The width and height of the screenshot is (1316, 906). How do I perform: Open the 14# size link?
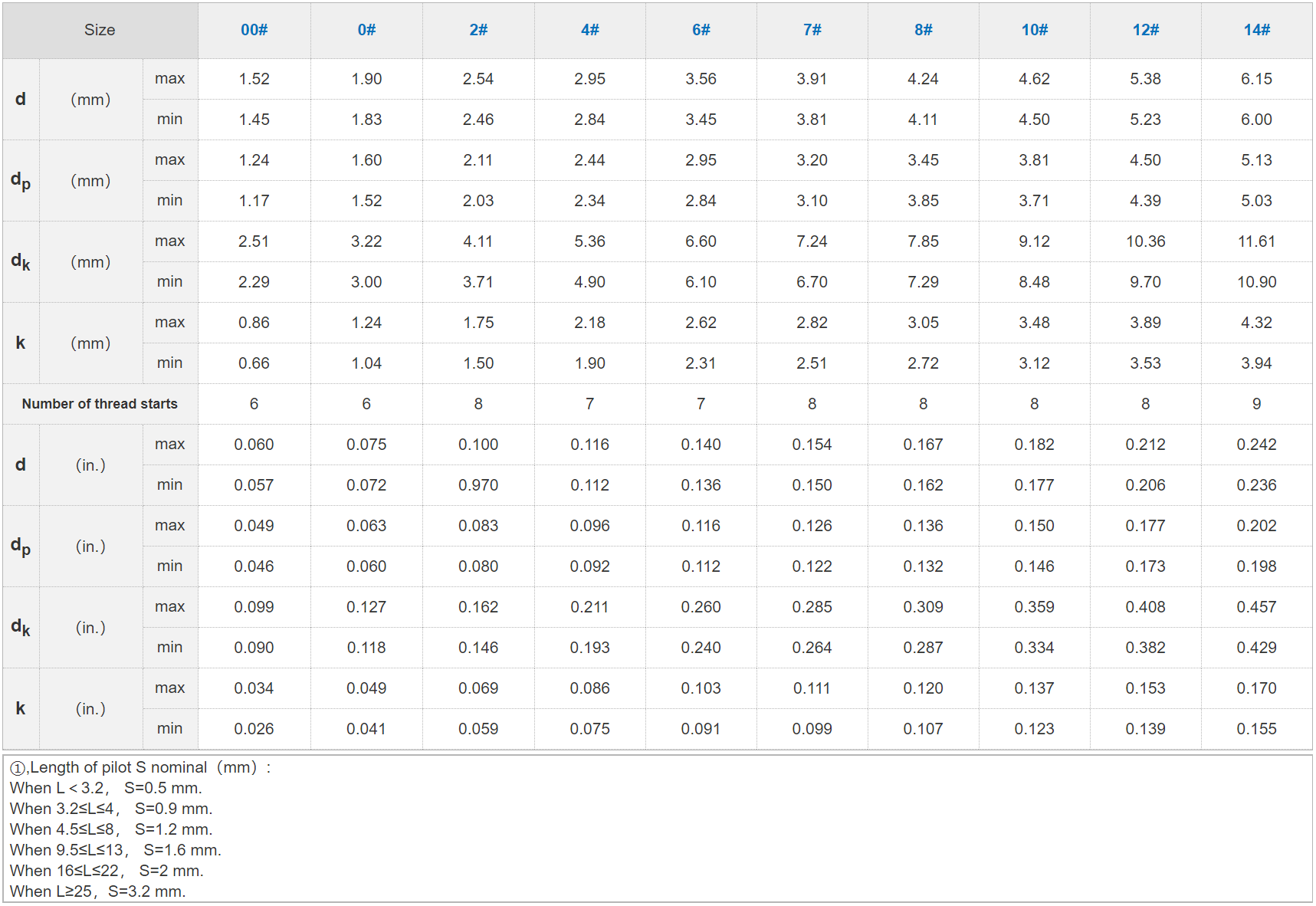point(1256,30)
